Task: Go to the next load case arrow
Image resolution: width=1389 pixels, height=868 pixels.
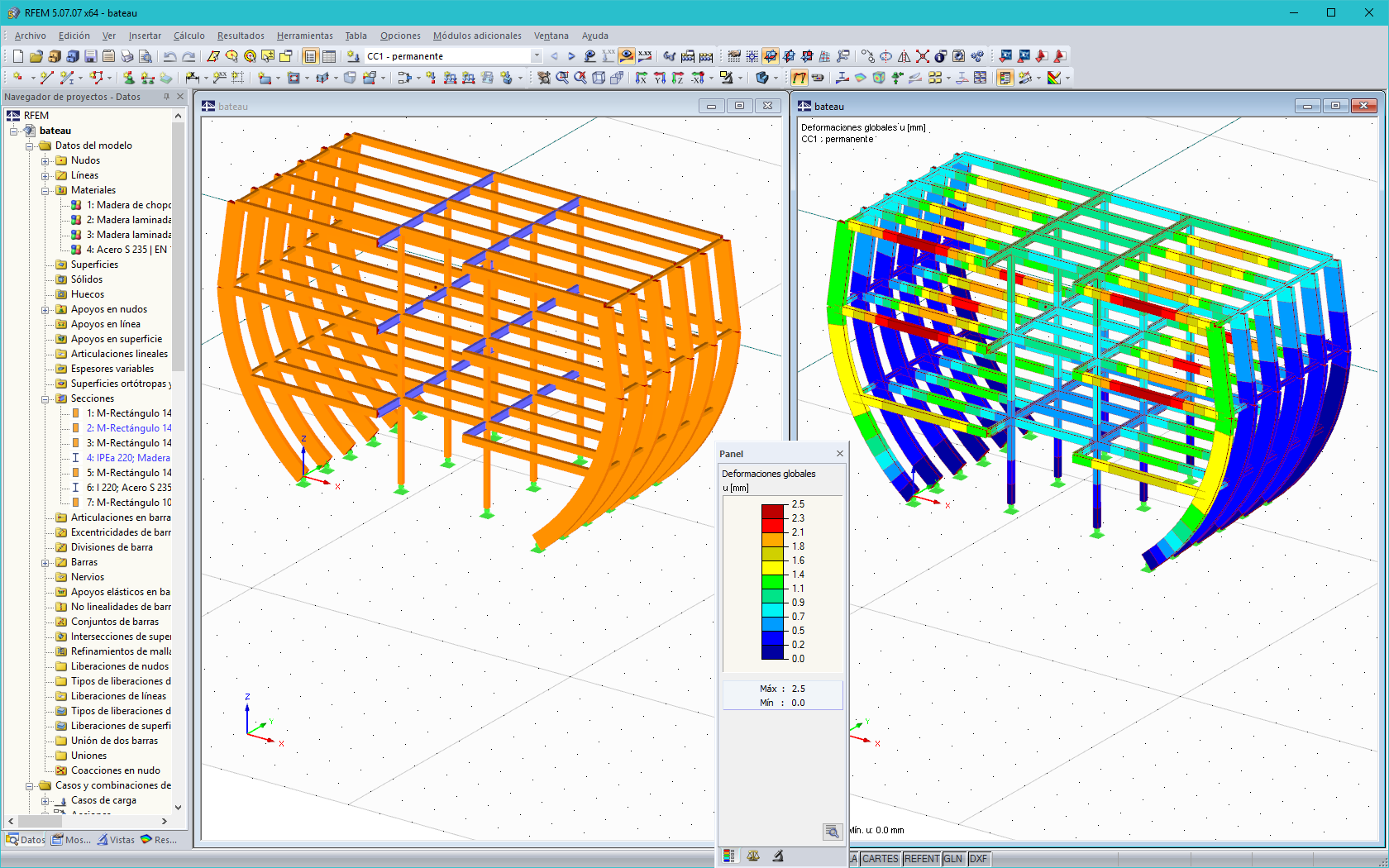Action: [x=571, y=56]
